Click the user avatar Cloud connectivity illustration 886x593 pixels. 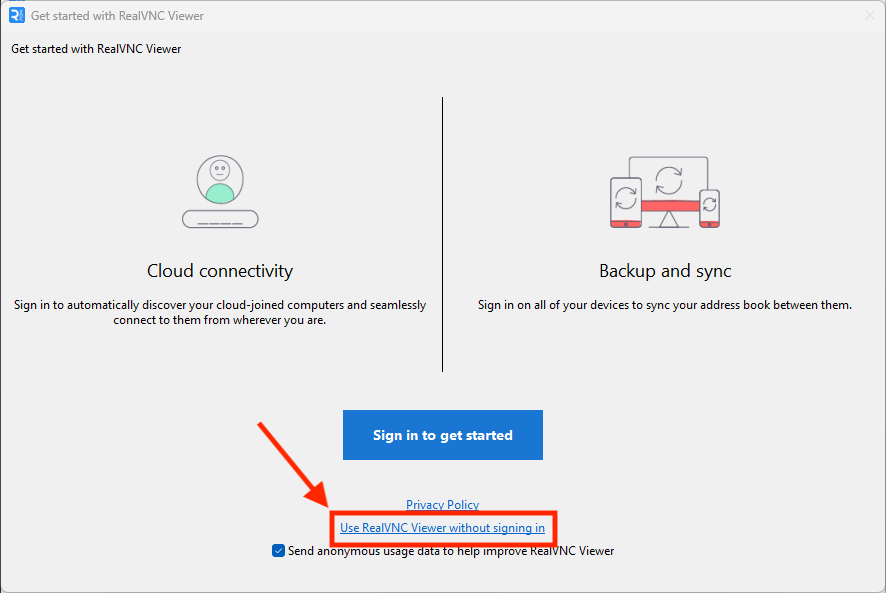tap(220, 180)
